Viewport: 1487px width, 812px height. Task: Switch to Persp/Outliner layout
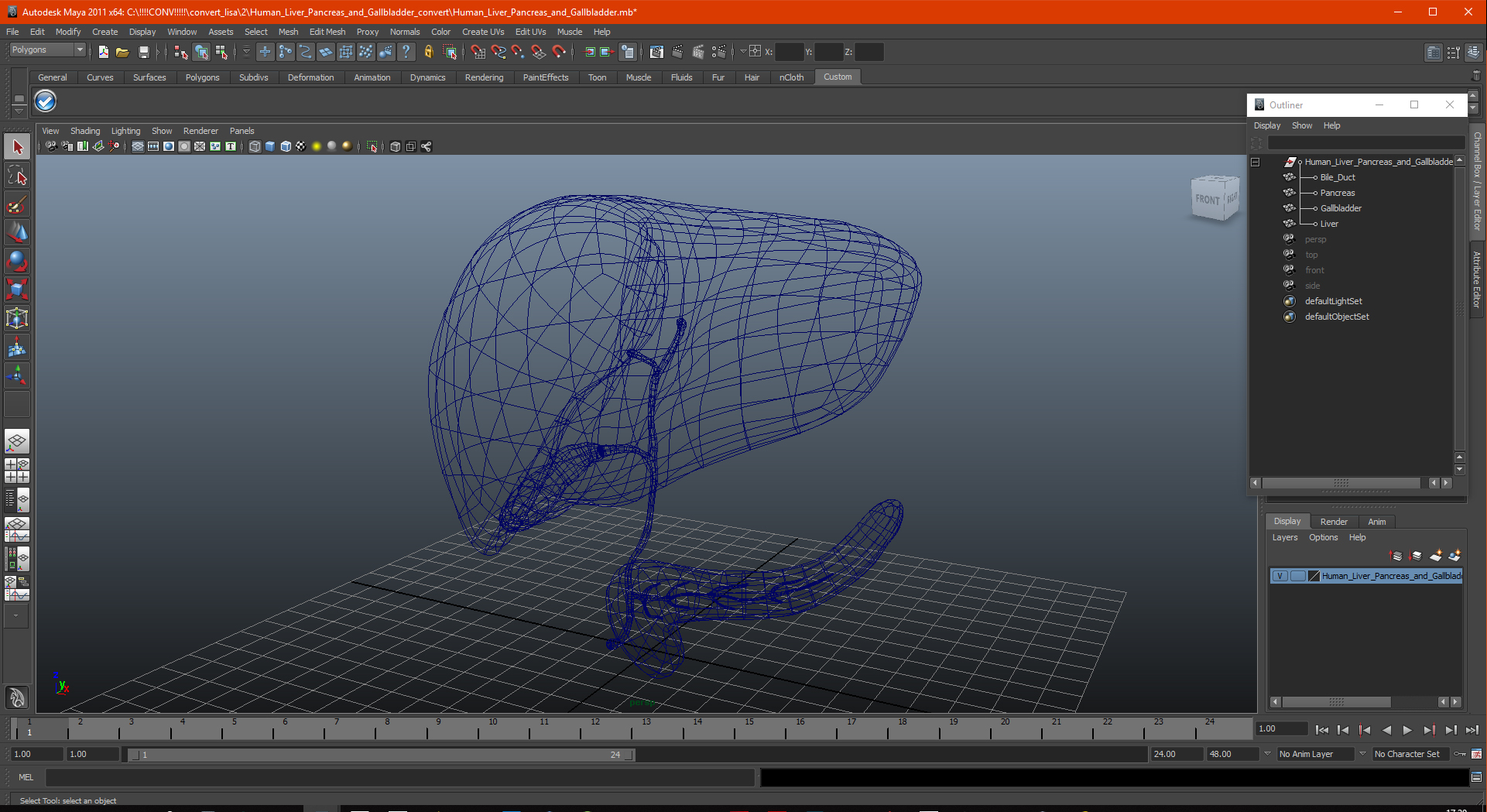tap(17, 500)
